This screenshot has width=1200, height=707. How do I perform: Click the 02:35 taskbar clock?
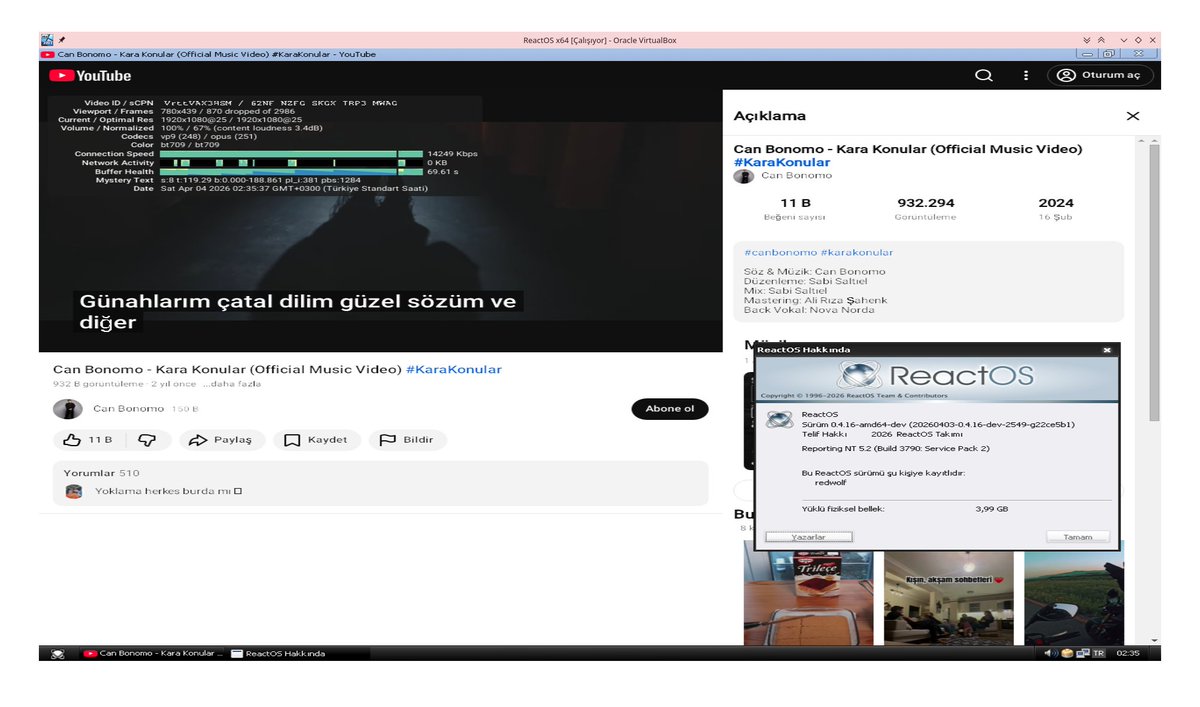[x=1128, y=653]
